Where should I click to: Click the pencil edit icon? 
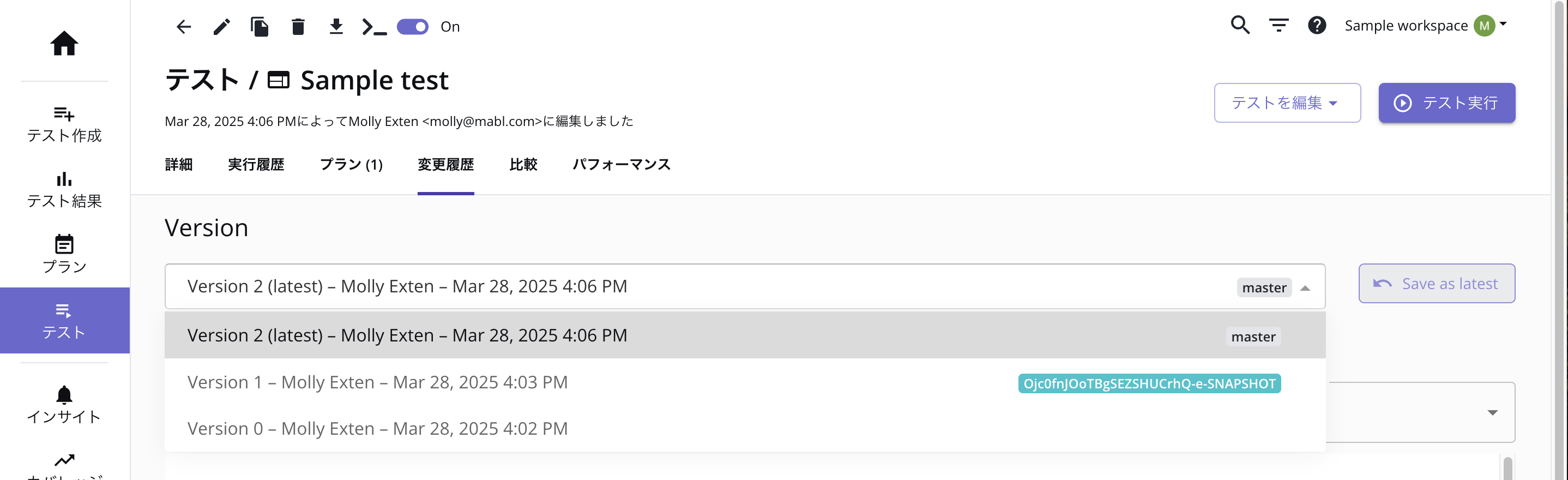point(221,26)
